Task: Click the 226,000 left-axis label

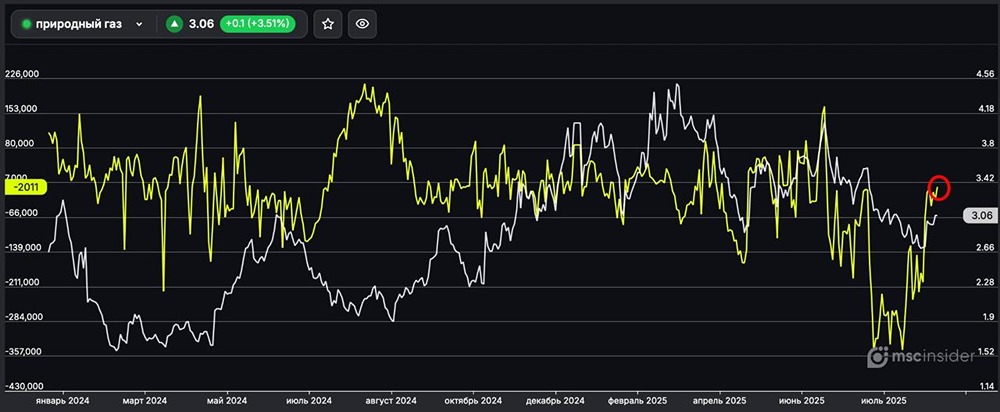Action: coord(22,74)
